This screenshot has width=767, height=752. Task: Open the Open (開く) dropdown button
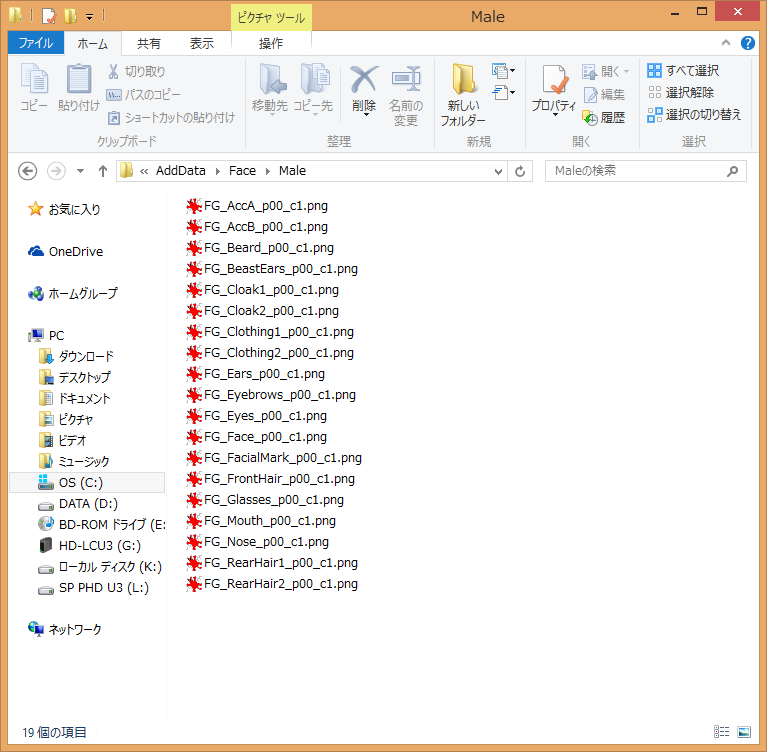point(605,71)
